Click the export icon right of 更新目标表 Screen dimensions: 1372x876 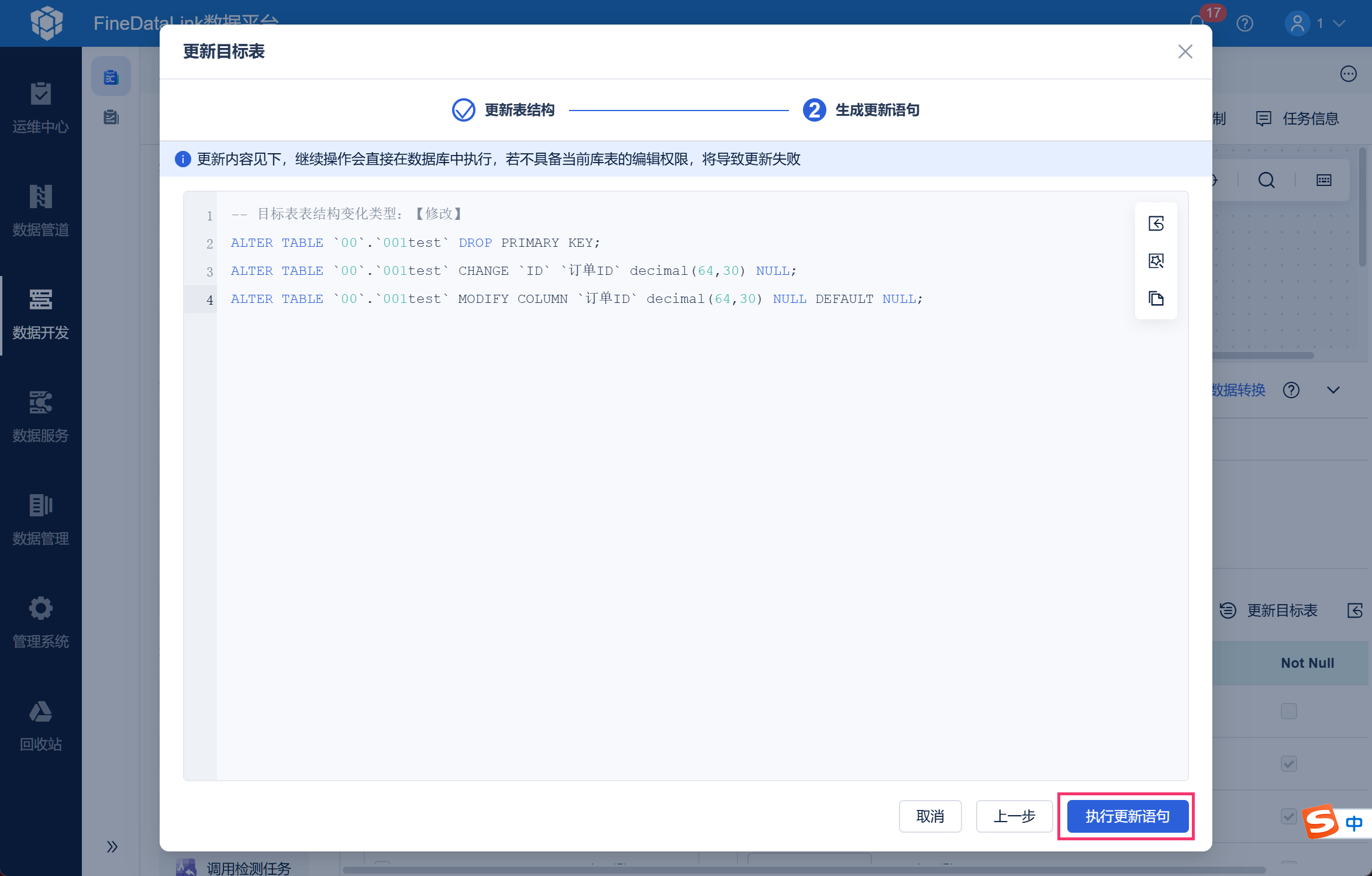pos(1356,611)
